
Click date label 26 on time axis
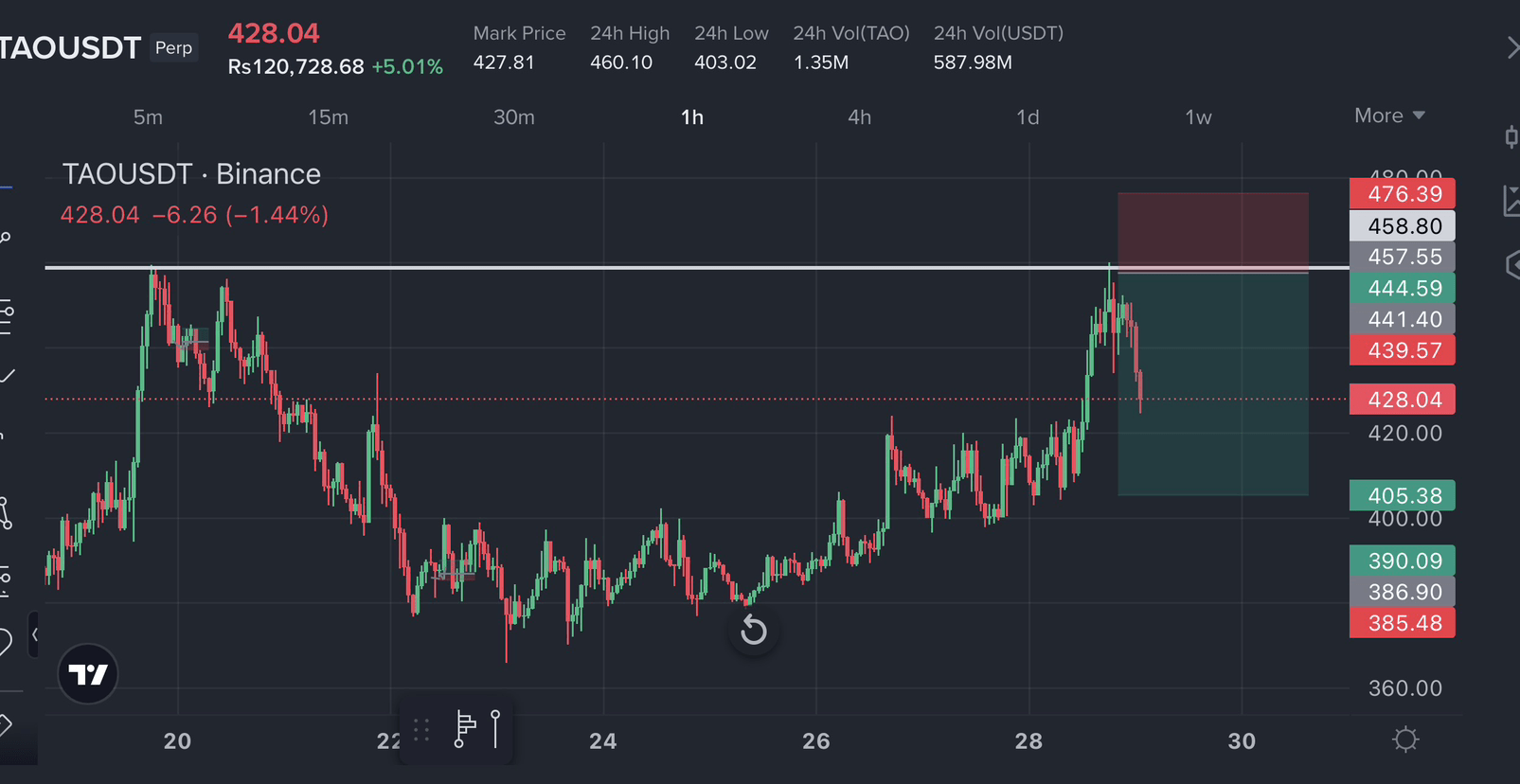[816, 741]
